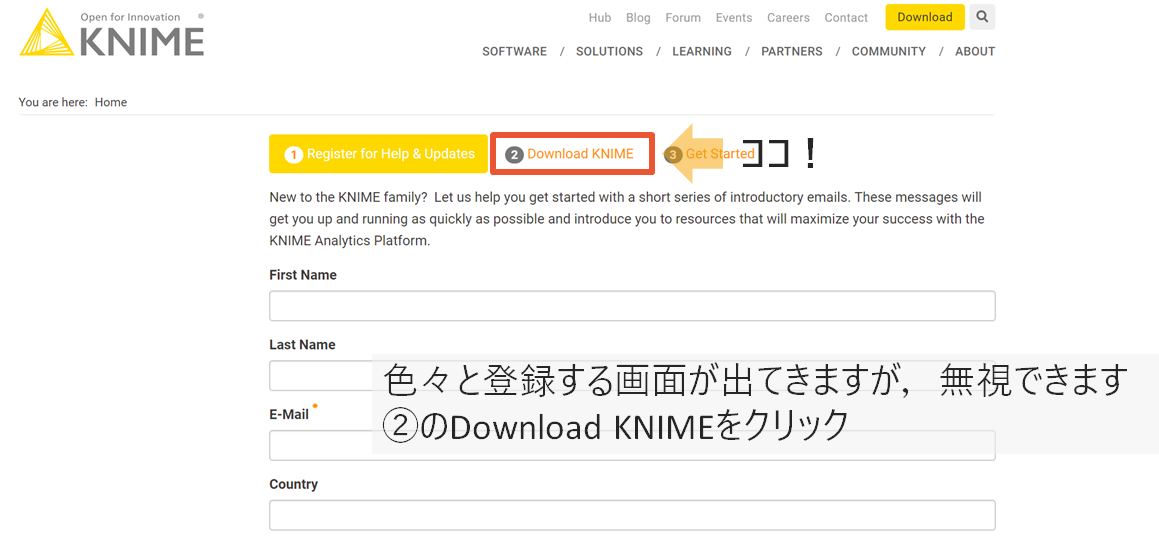Open the LEARNING menu
Screen dimensions: 1159x542
pos(701,52)
